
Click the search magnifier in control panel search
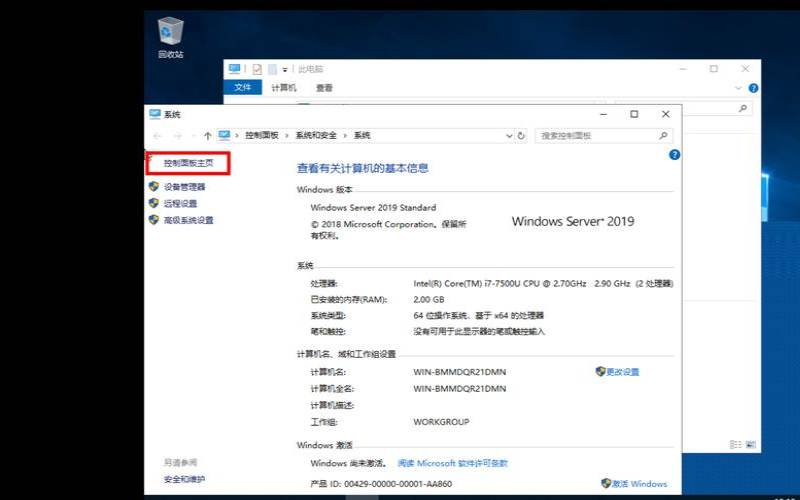(x=663, y=135)
